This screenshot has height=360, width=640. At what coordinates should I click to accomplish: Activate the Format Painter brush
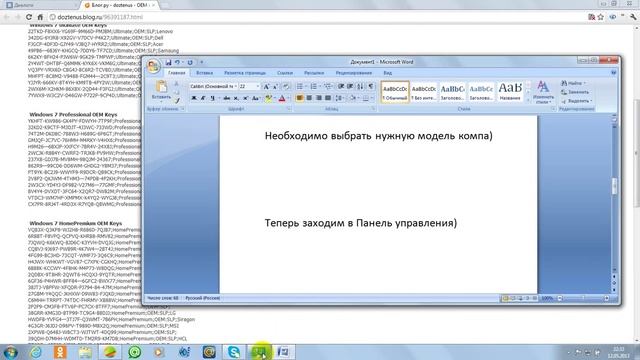click(x=177, y=100)
